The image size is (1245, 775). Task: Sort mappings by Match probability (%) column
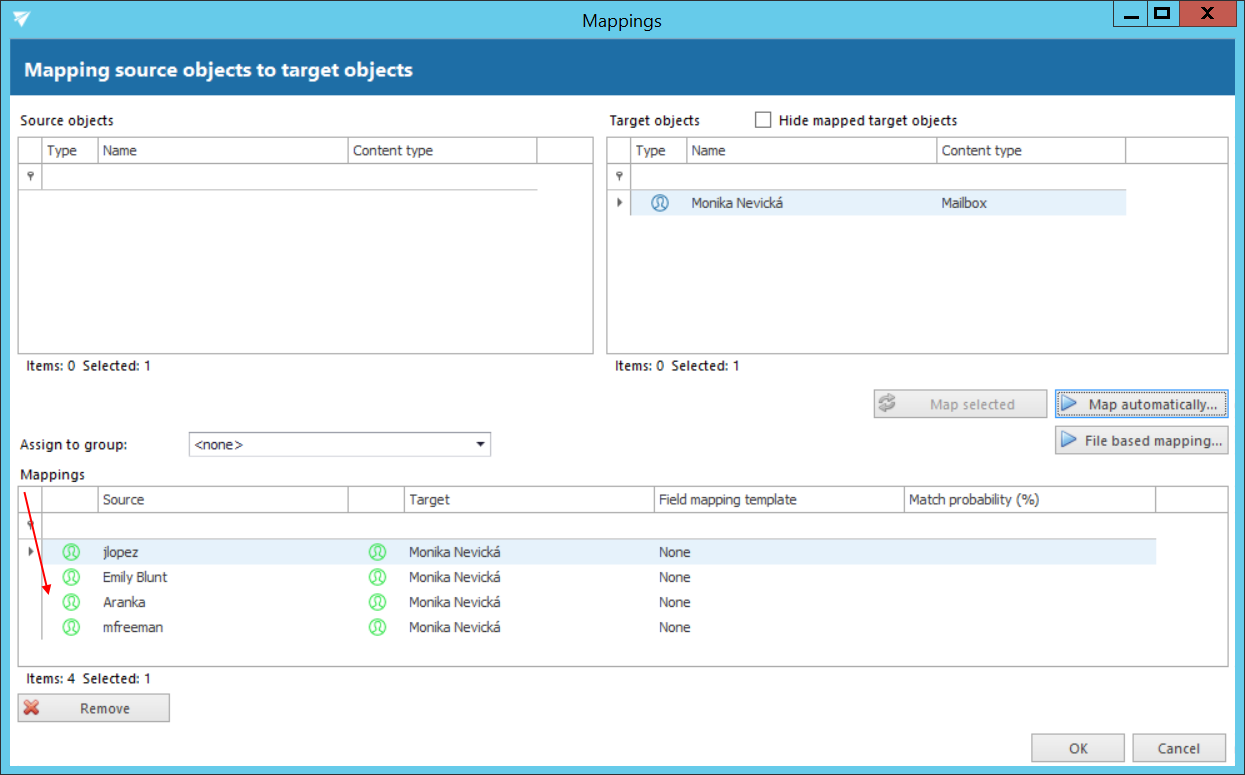coord(1028,499)
